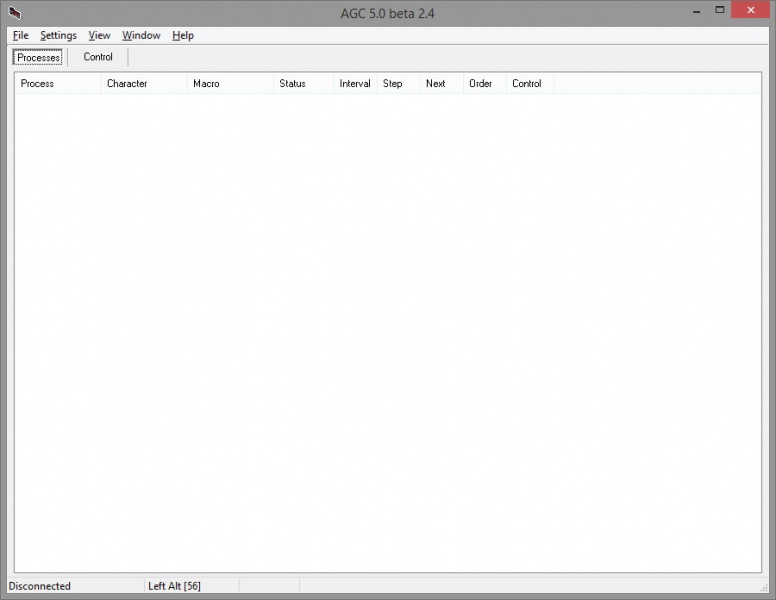Click the Left Alt [56] status panel
This screenshot has width=776, height=600.
point(190,586)
